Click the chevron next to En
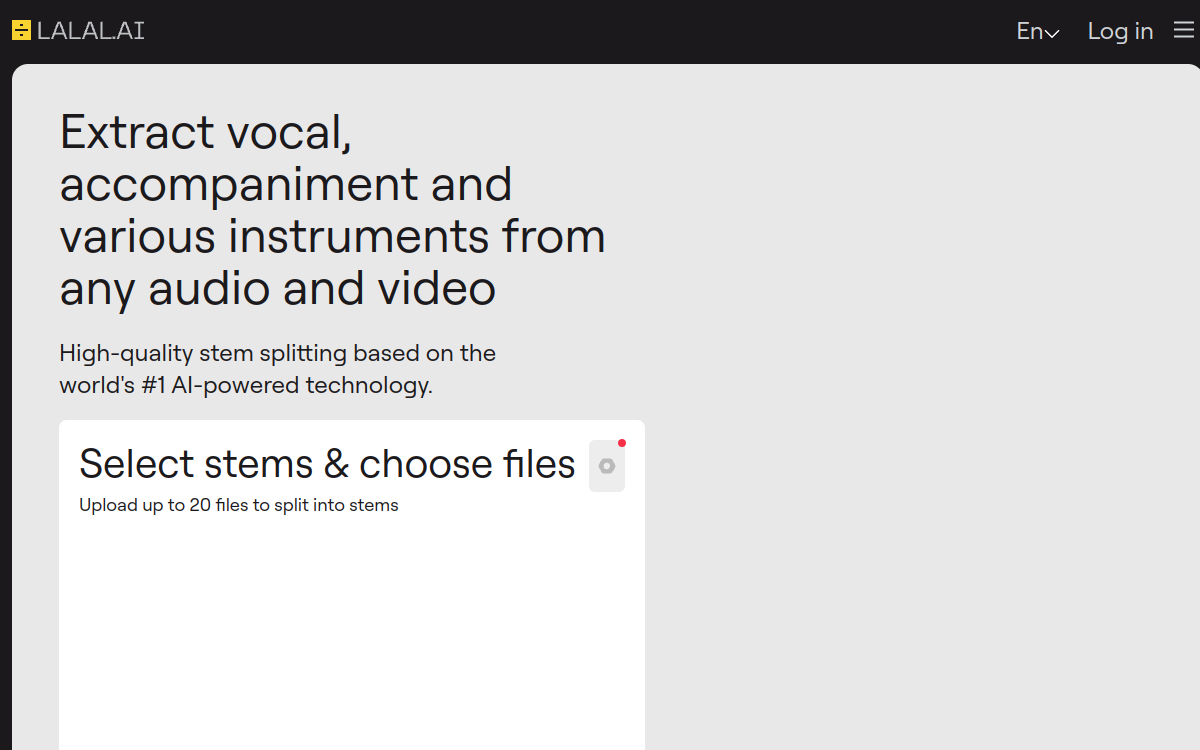1200x750 pixels. point(1052,33)
